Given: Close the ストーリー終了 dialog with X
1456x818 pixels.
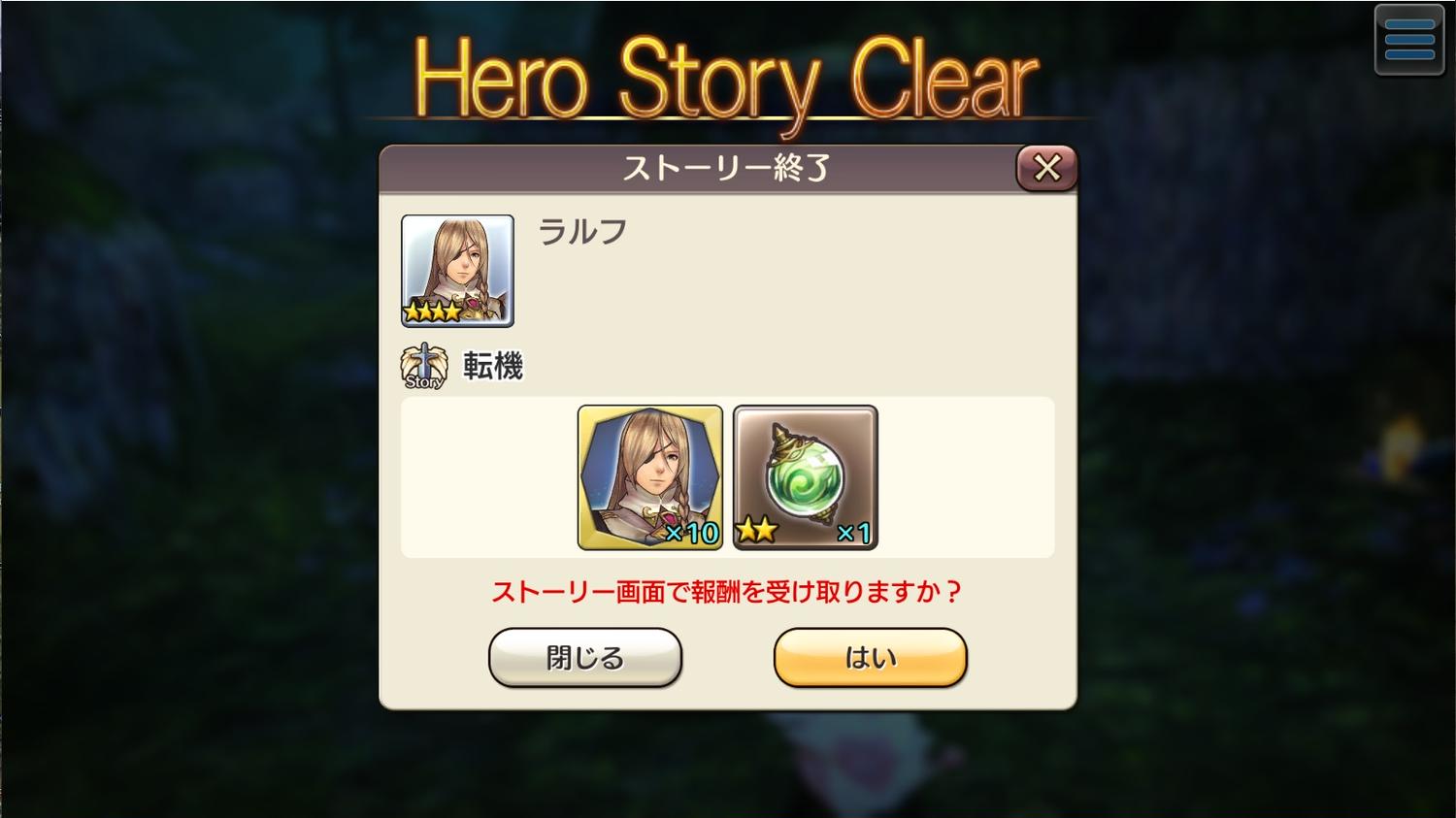Looking at the screenshot, I should pos(1046,168).
